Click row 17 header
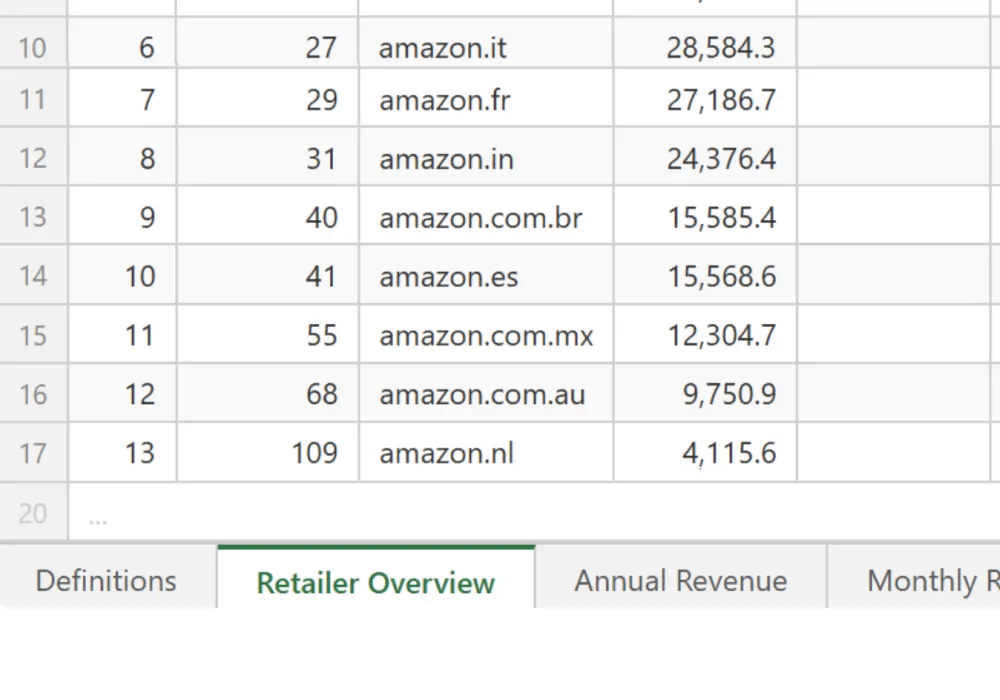 (33, 453)
